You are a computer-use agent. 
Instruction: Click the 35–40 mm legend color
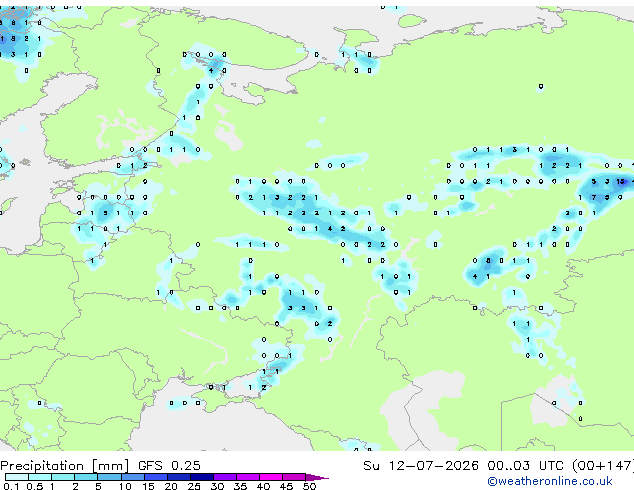point(247,477)
